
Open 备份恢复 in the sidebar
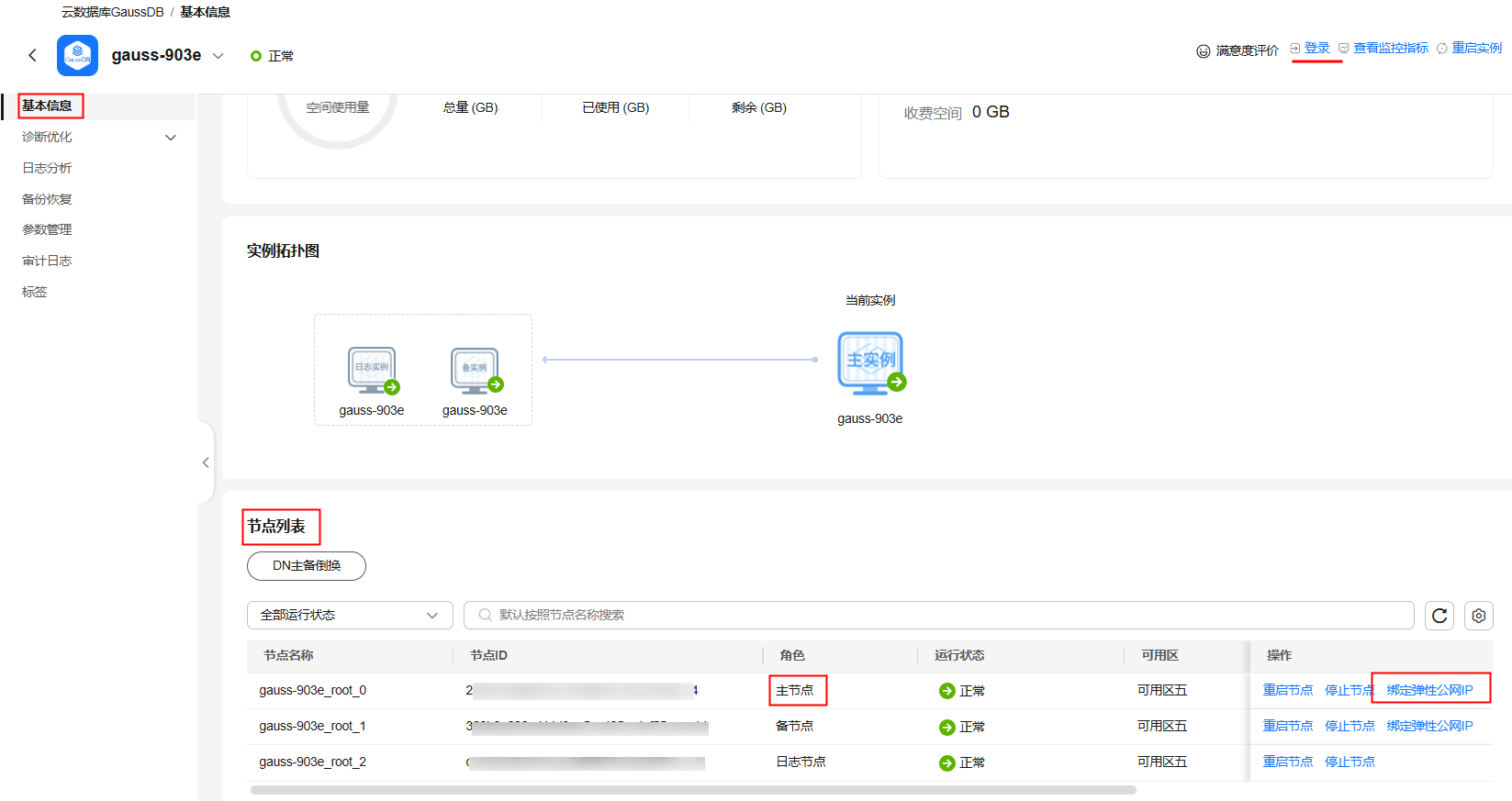pyautogui.click(x=47, y=199)
